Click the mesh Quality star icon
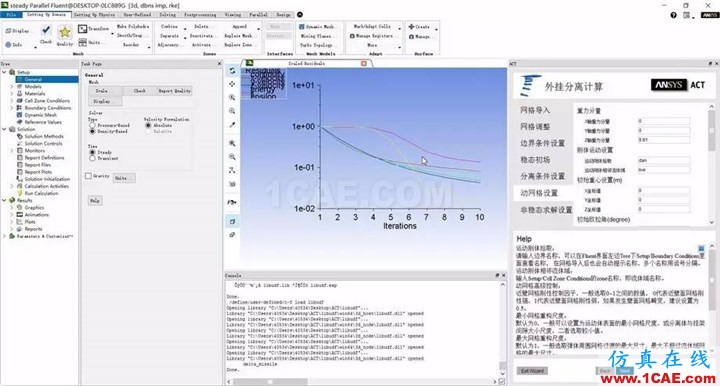This screenshot has height=386, width=720. pos(65,32)
